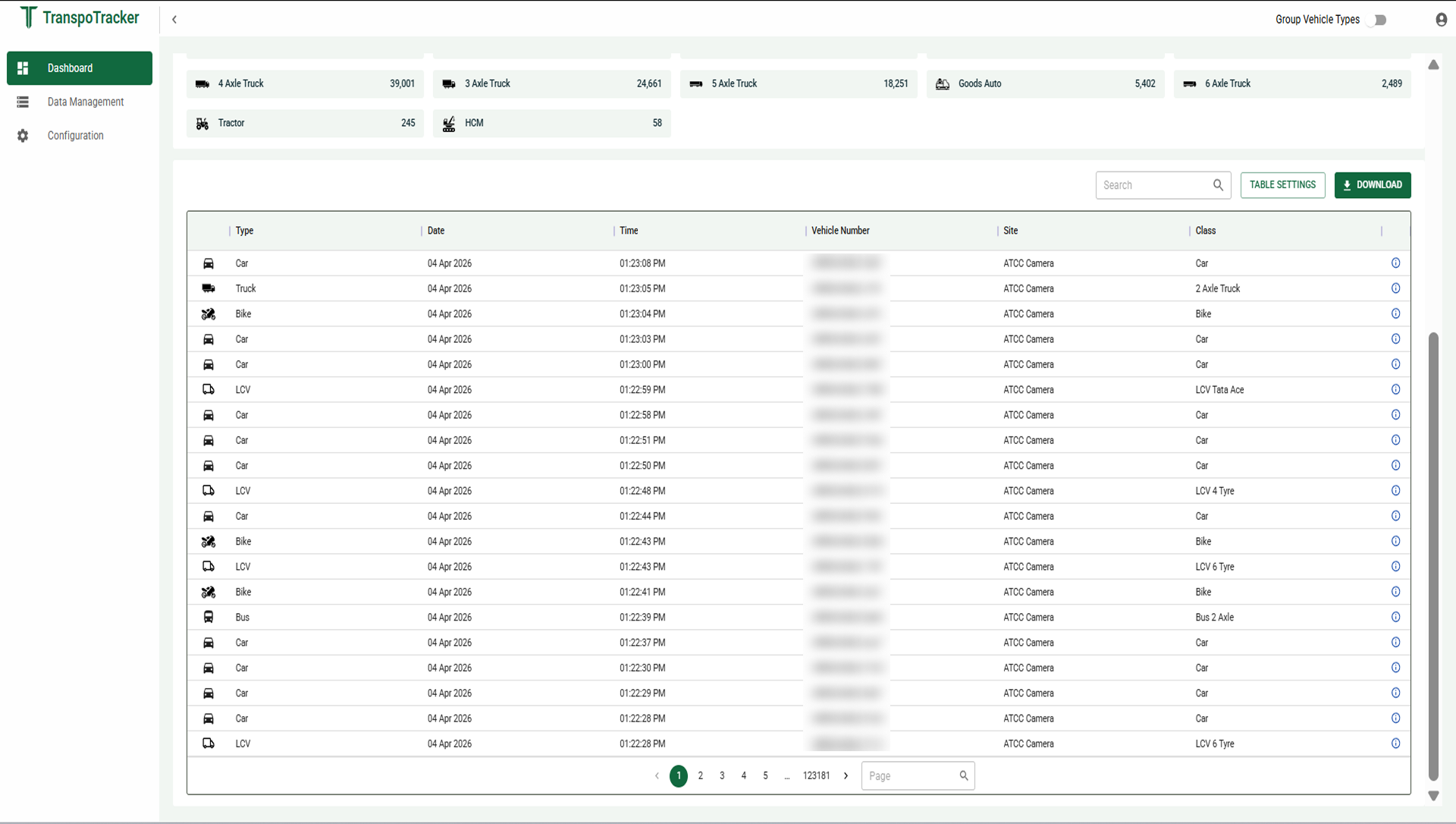
Task: Sort by the Date column header
Action: click(436, 231)
